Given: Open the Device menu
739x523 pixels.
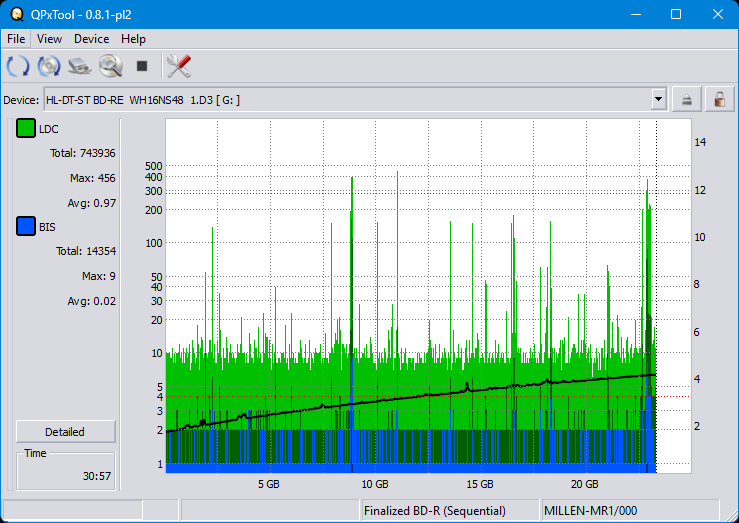Looking at the screenshot, I should tap(91, 39).
